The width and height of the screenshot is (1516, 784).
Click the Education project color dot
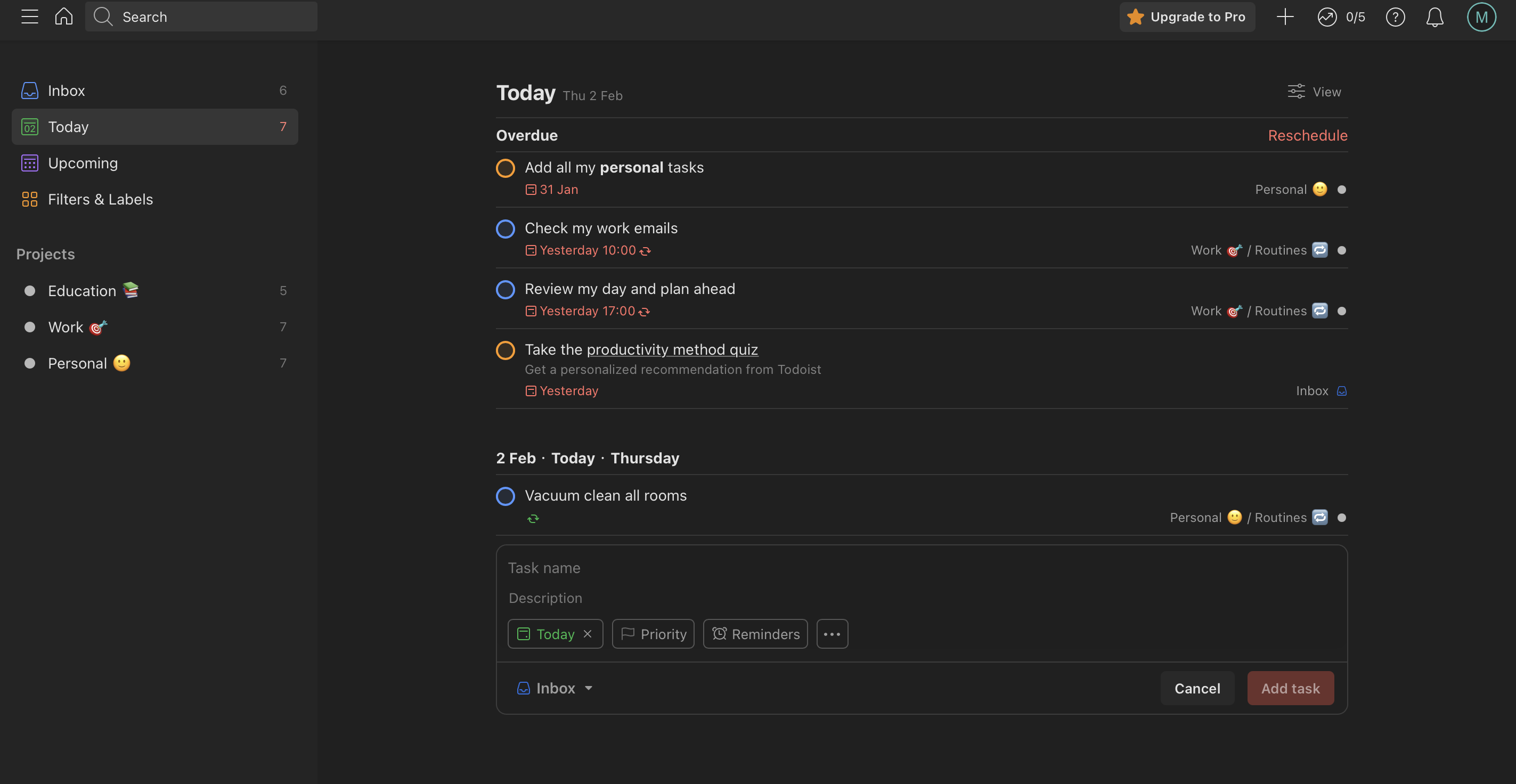[30, 291]
